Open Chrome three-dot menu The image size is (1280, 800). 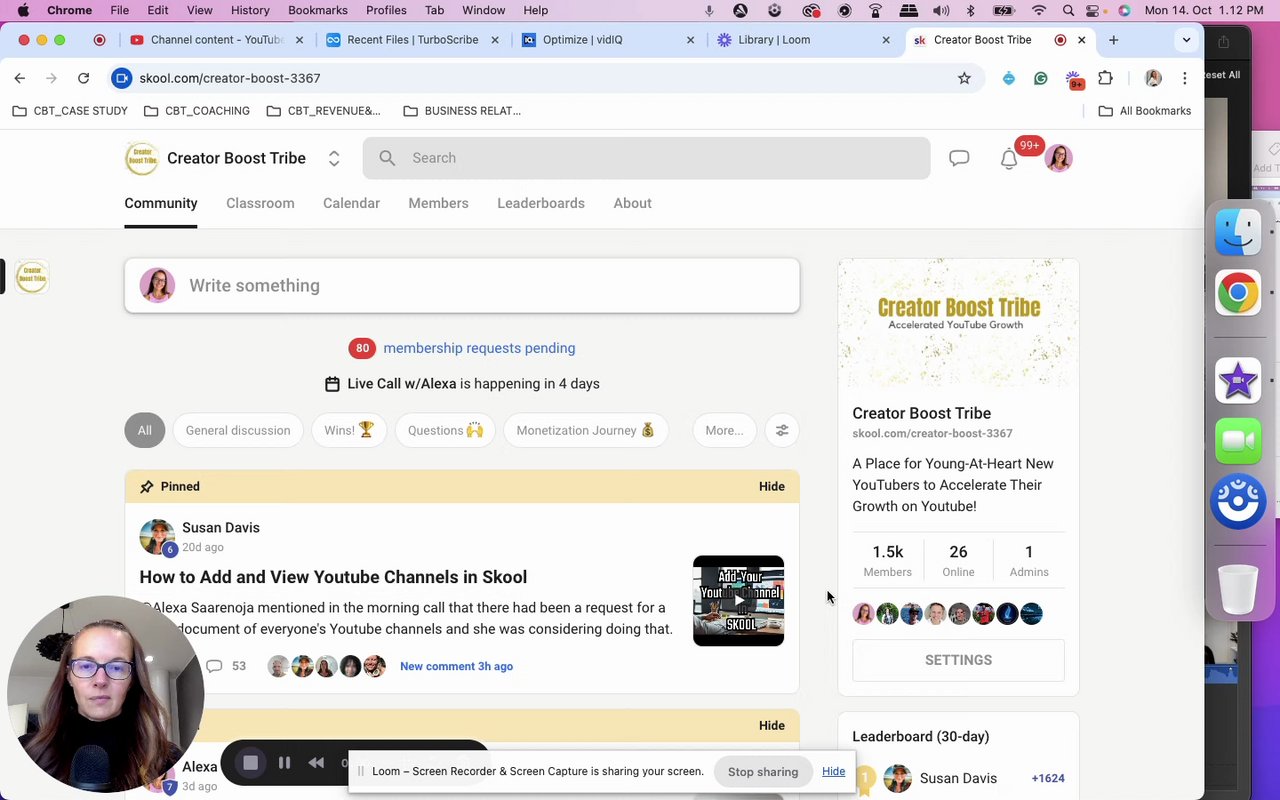pos(1185,78)
